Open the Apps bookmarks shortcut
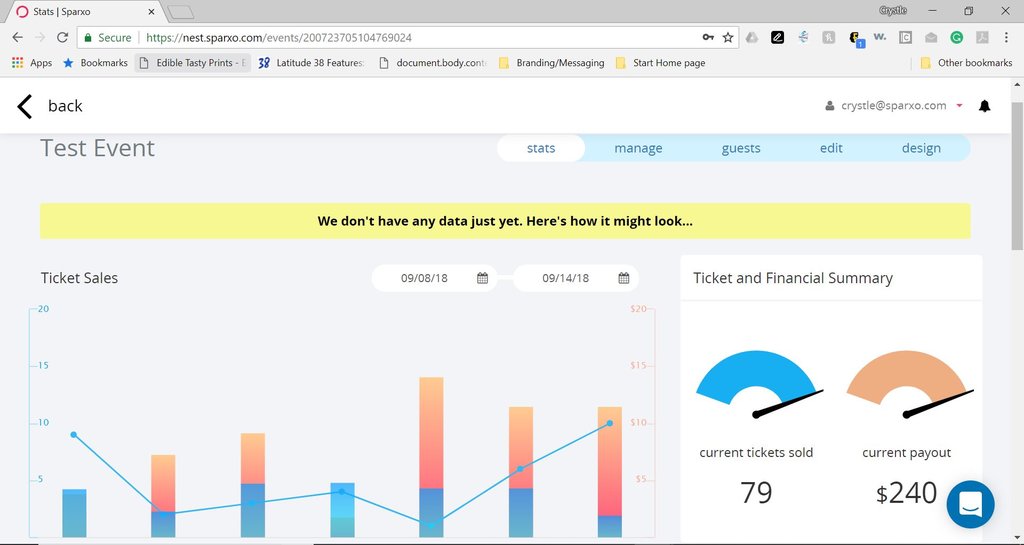Image resolution: width=1024 pixels, height=545 pixels. pyautogui.click(x=32, y=63)
